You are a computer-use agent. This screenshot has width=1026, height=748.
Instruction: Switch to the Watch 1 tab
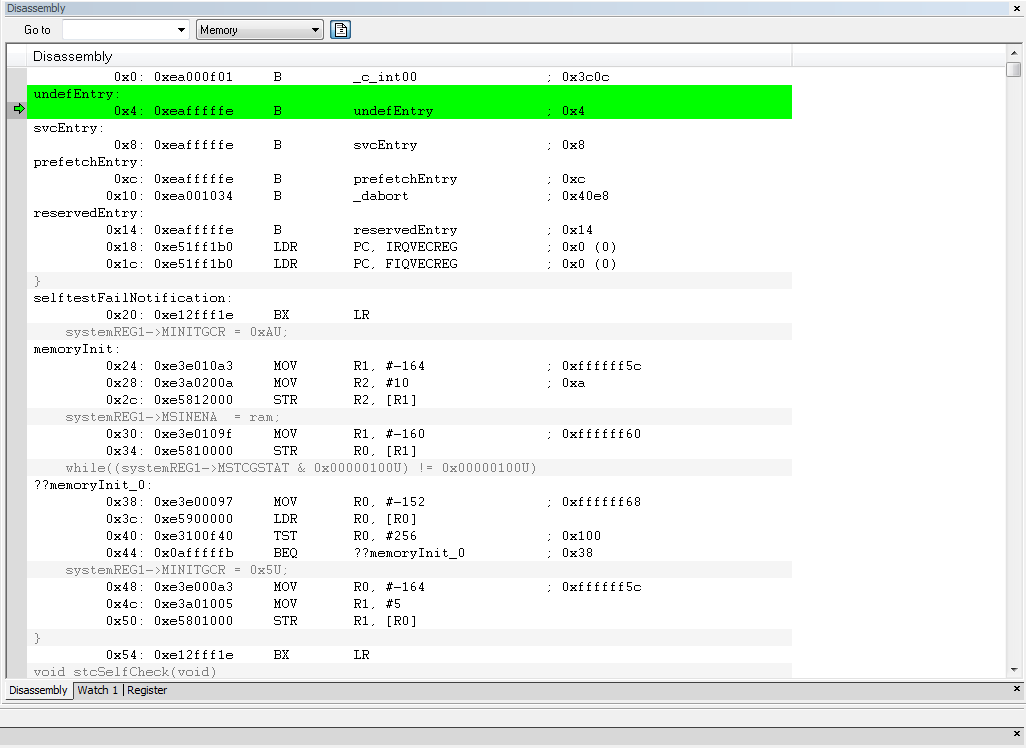click(x=97, y=690)
